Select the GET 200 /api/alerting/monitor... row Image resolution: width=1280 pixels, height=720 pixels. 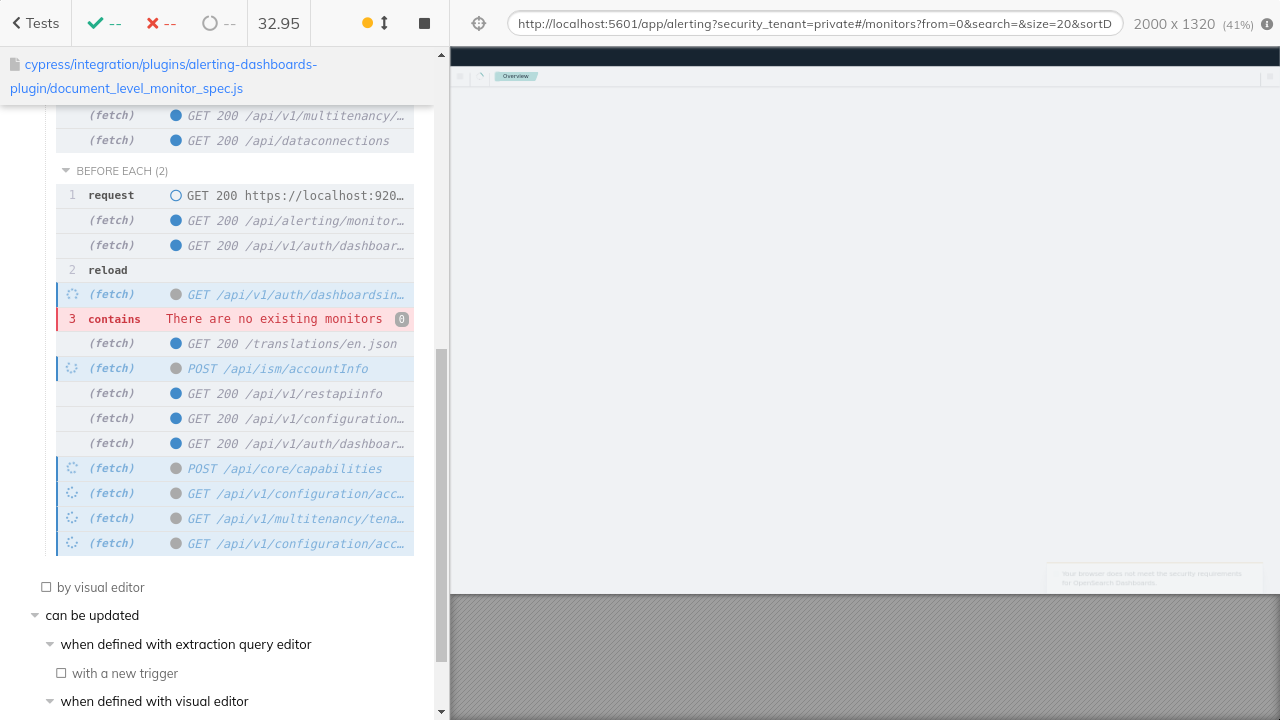236,221
